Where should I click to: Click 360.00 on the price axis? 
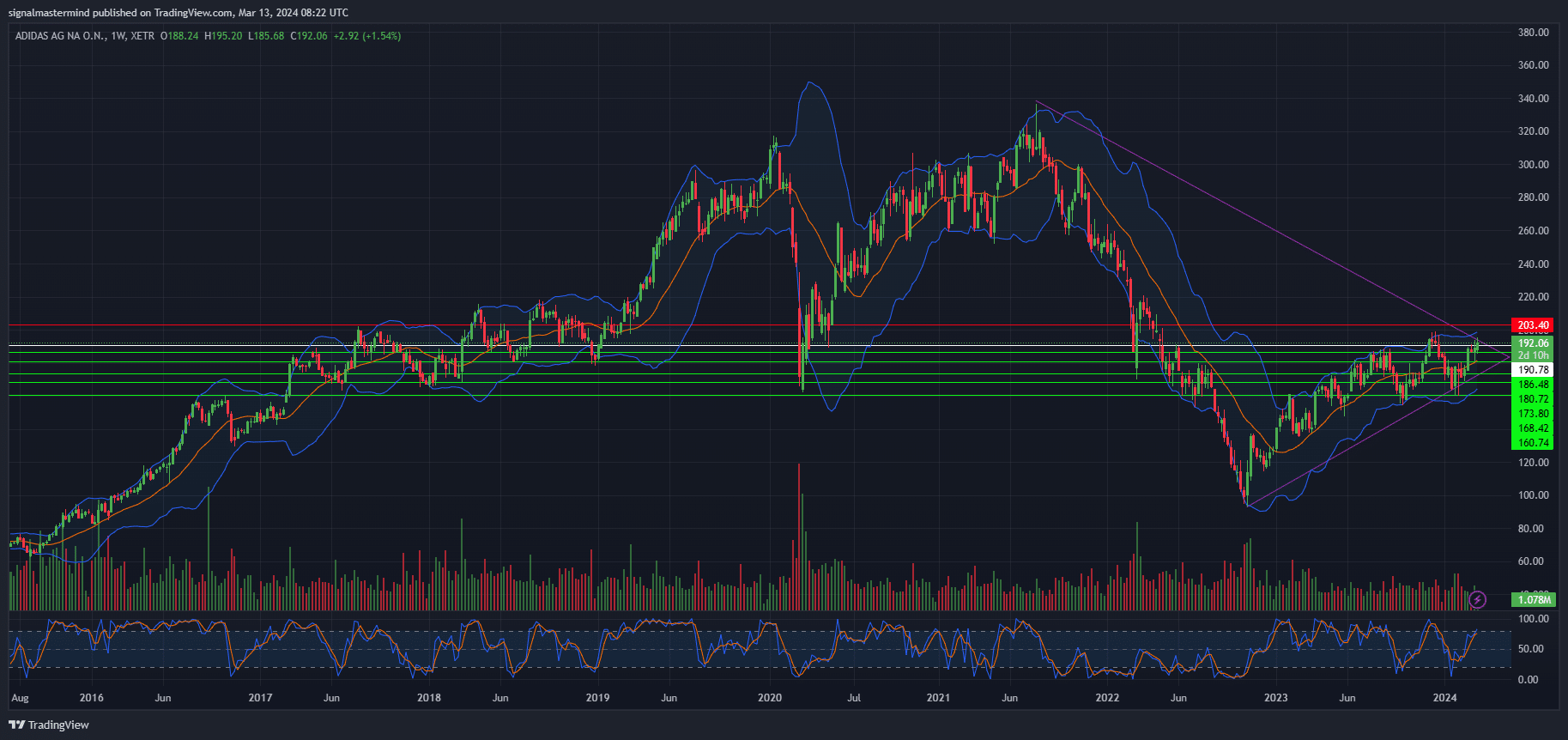[x=1533, y=65]
